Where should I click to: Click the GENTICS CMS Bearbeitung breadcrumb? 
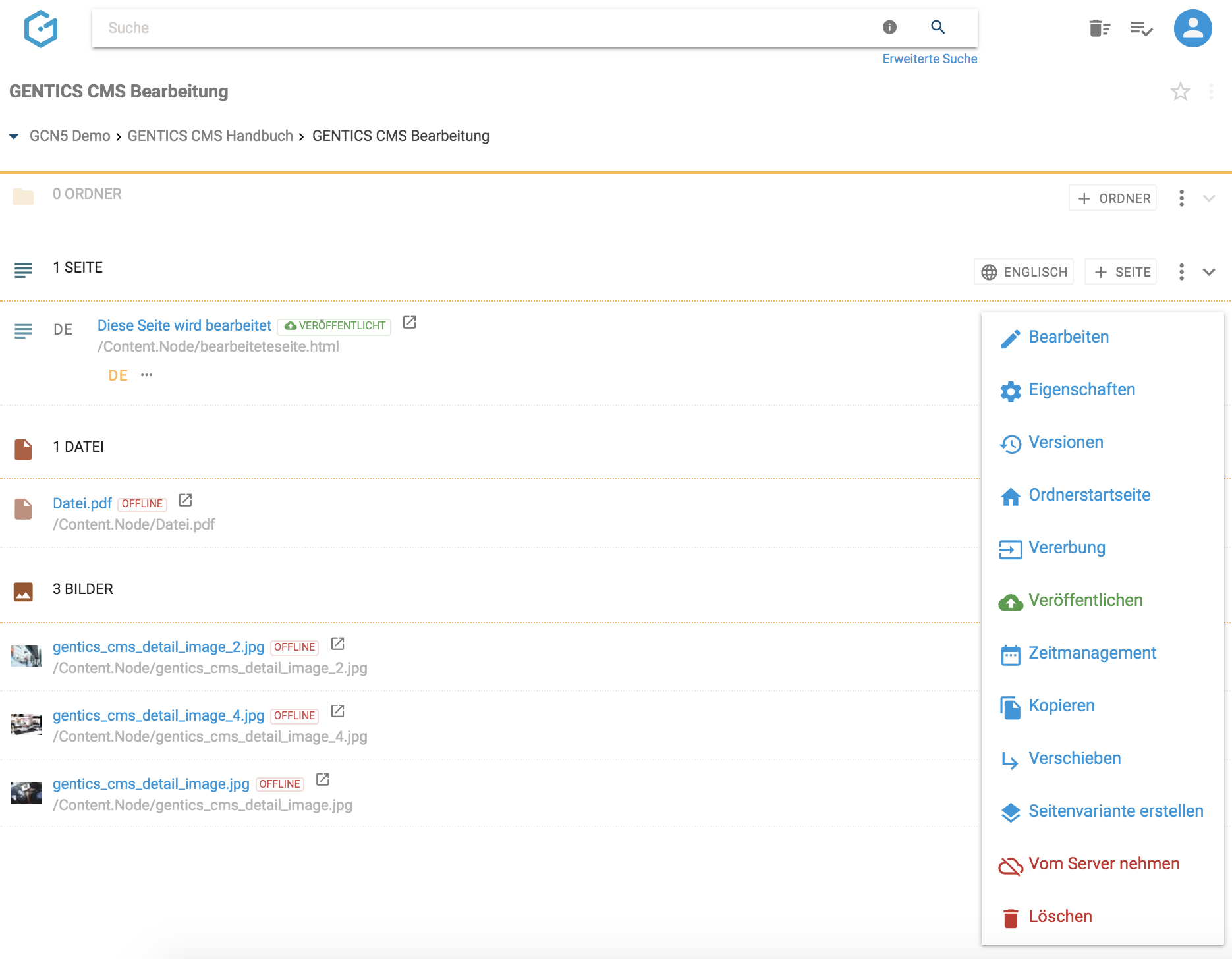coord(401,136)
